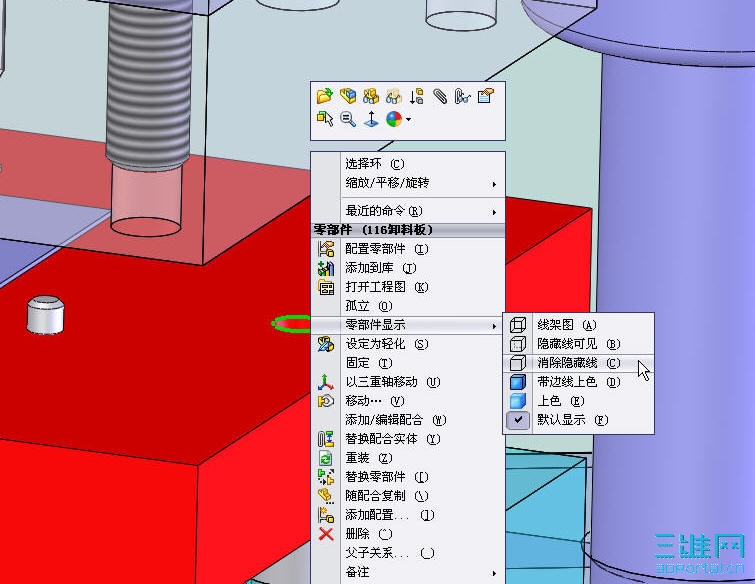The image size is (755, 584).
Task: Click the Zoom to Selection magnifier icon
Action: point(348,118)
